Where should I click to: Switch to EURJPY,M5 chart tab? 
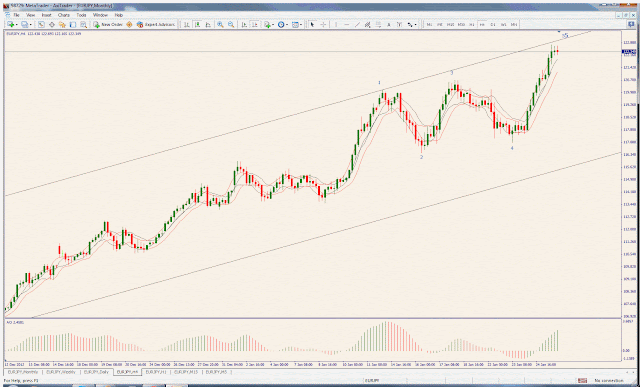[216, 372]
